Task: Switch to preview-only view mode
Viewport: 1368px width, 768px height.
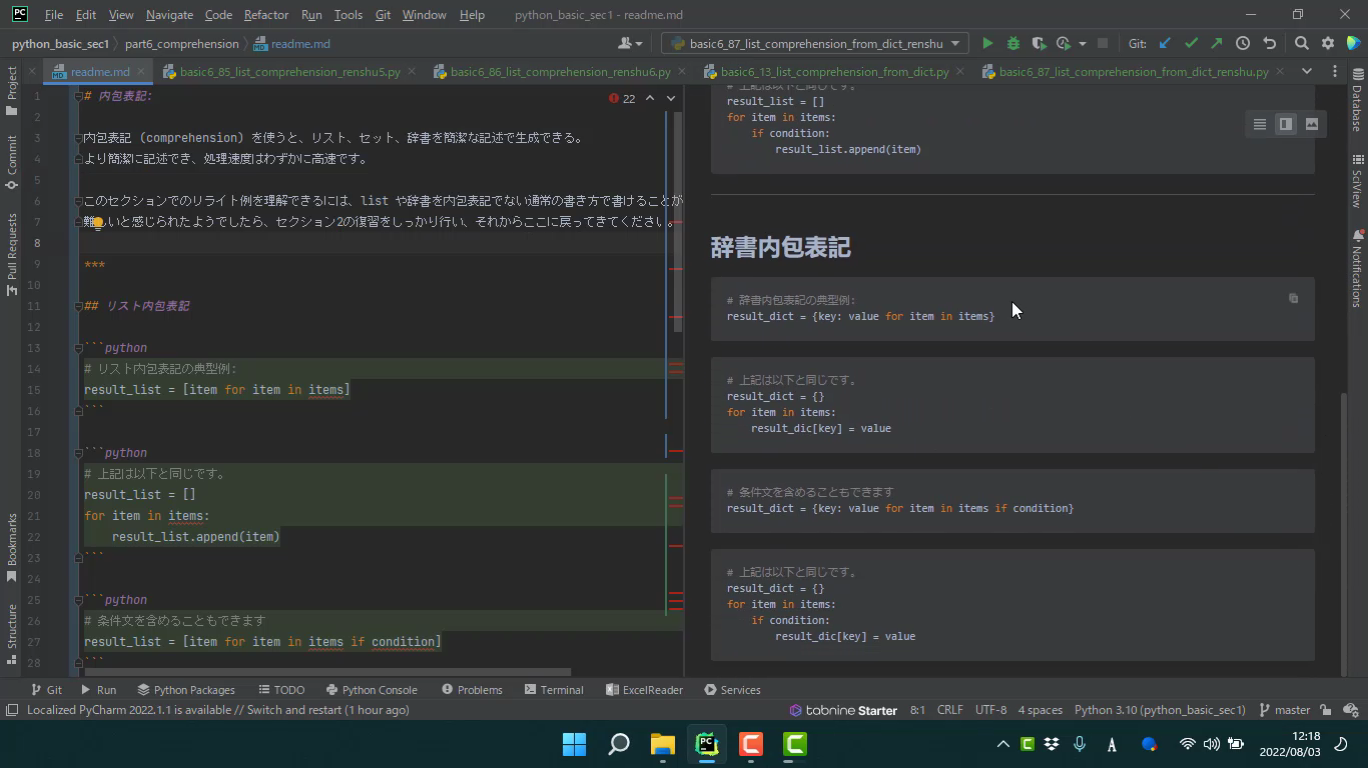Action: click(x=1311, y=124)
